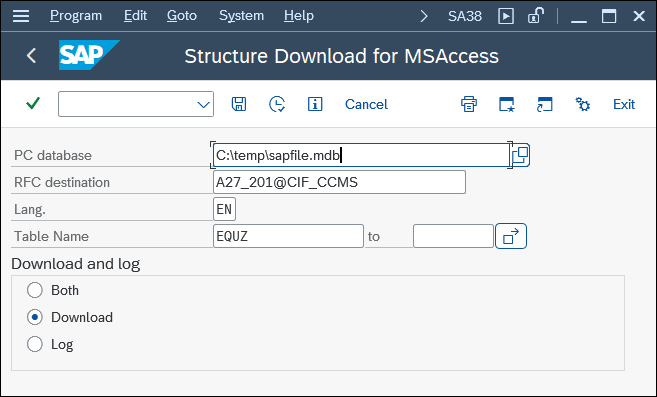Open value help for PC database
This screenshot has width=657, height=397.
pyautogui.click(x=520, y=155)
